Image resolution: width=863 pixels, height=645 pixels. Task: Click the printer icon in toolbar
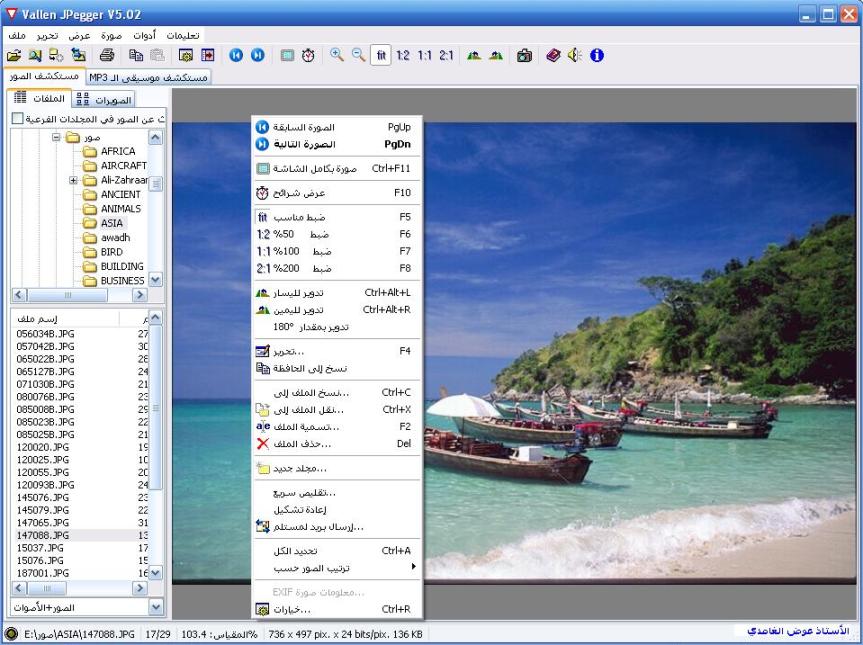(107, 55)
